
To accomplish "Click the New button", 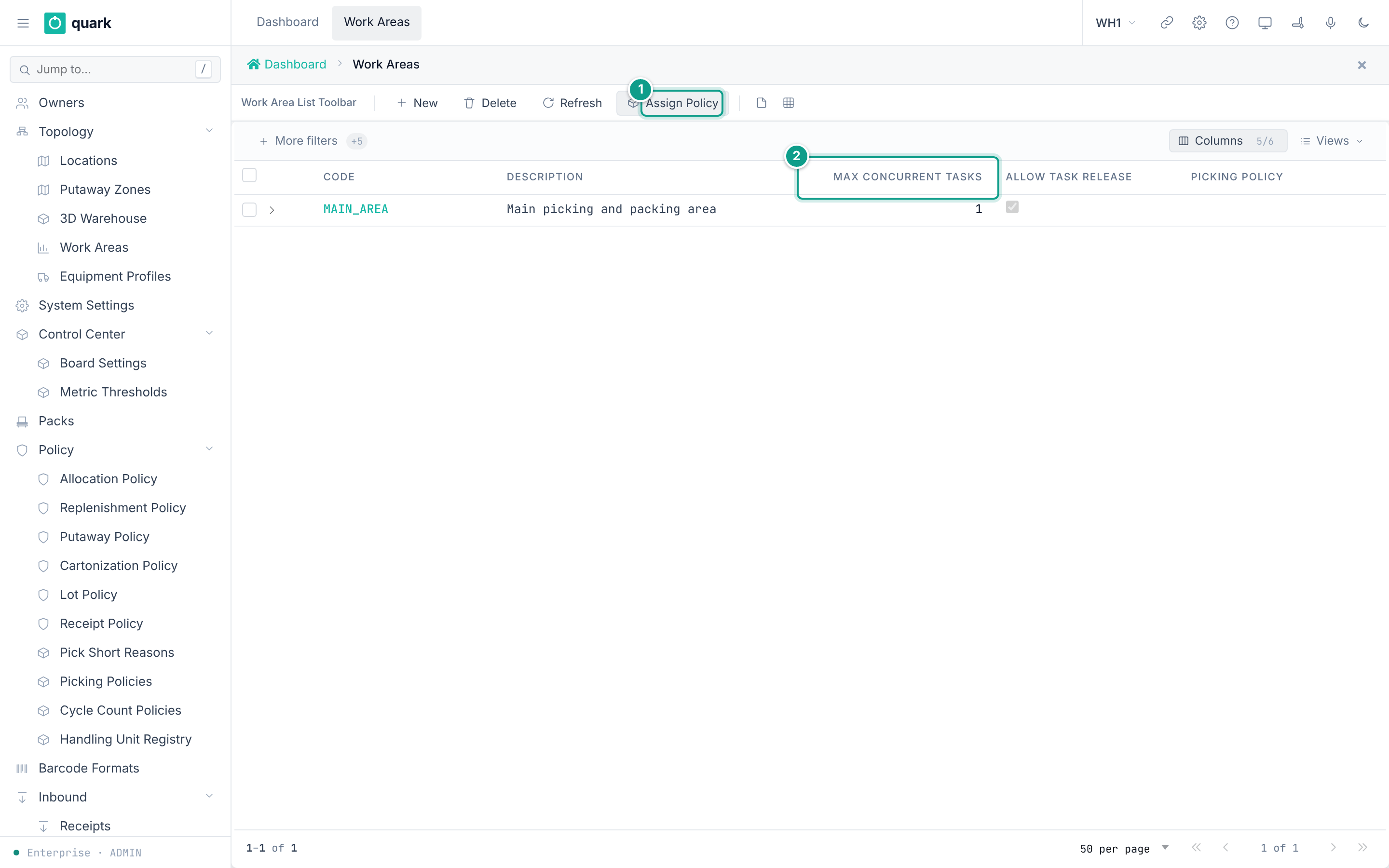I will coord(417,103).
